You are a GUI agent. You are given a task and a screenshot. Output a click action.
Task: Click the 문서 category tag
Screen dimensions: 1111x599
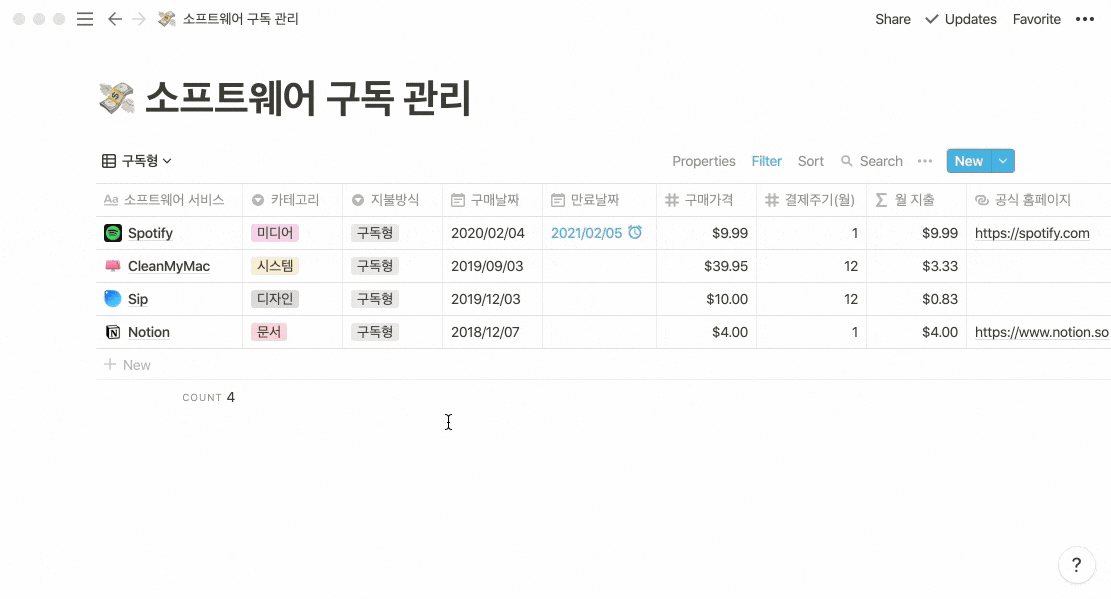pyautogui.click(x=269, y=332)
